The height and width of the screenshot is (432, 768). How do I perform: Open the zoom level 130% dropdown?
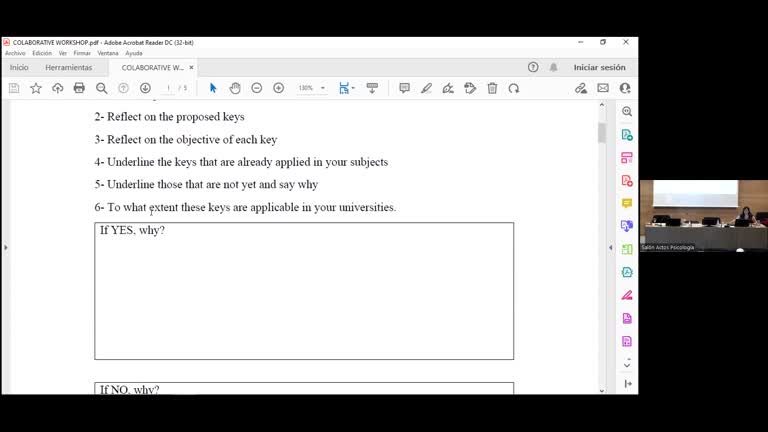322,88
